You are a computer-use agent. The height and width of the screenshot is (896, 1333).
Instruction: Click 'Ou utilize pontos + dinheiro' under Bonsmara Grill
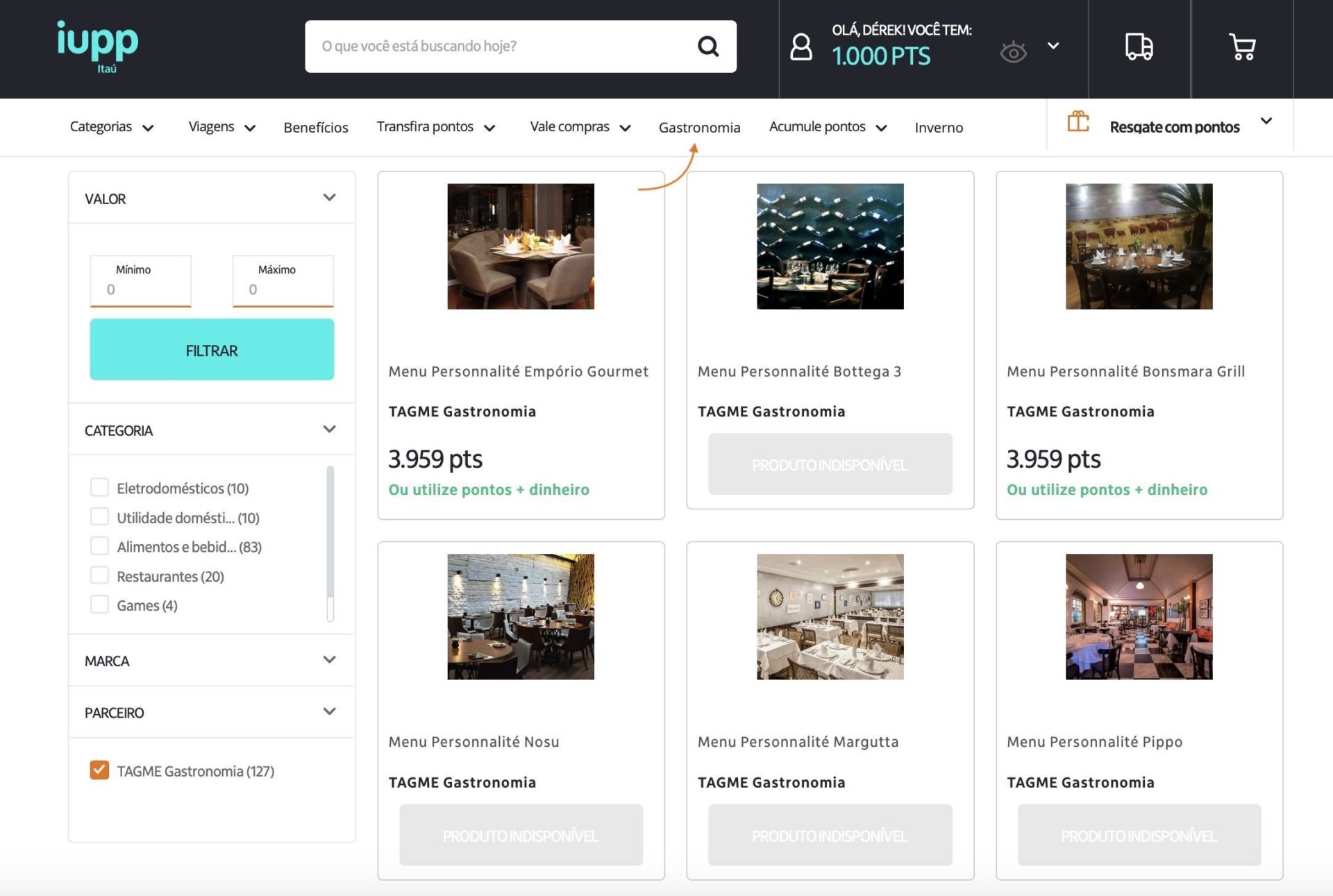(1107, 490)
